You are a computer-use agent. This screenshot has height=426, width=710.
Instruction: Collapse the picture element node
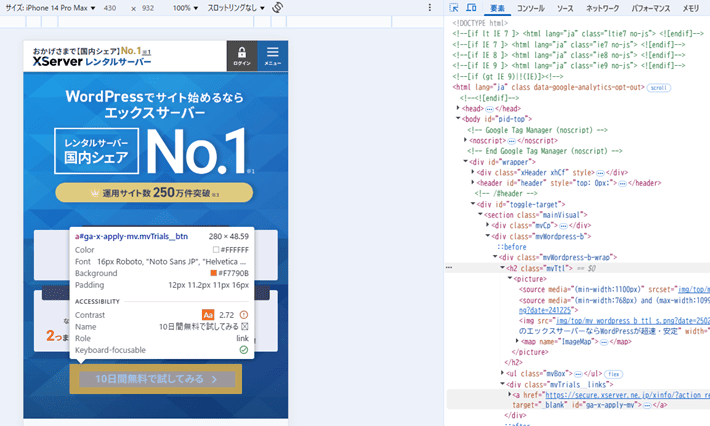click(509, 278)
